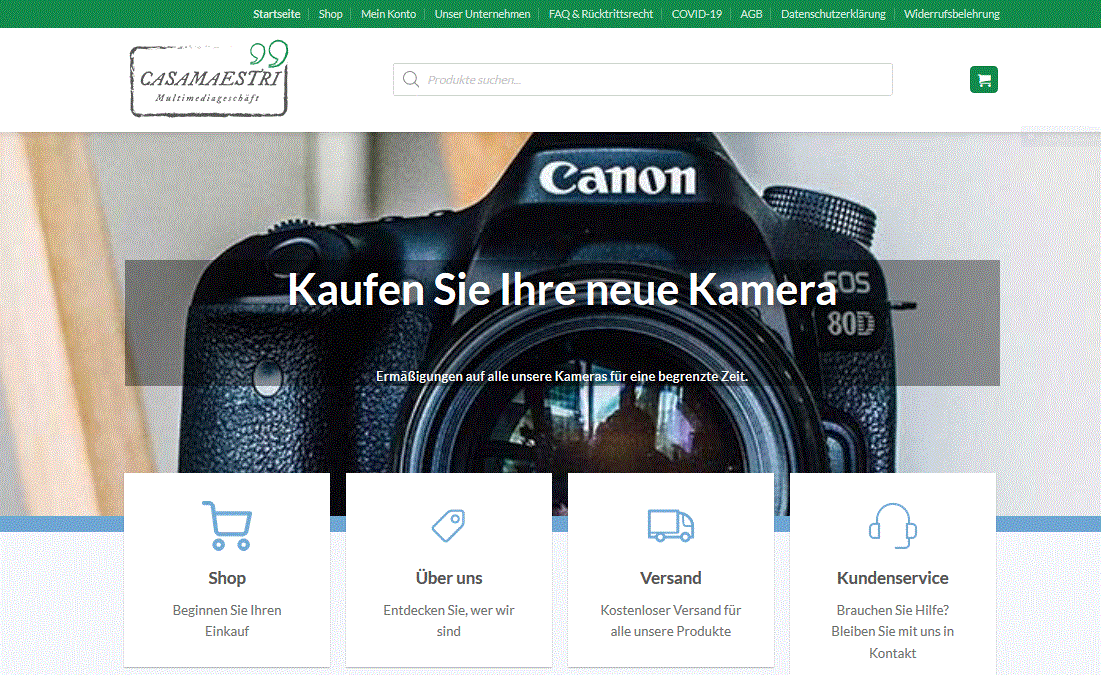Image resolution: width=1101 pixels, height=675 pixels.
Task: Open Widerrufsbelehrung menu item
Action: tap(951, 14)
